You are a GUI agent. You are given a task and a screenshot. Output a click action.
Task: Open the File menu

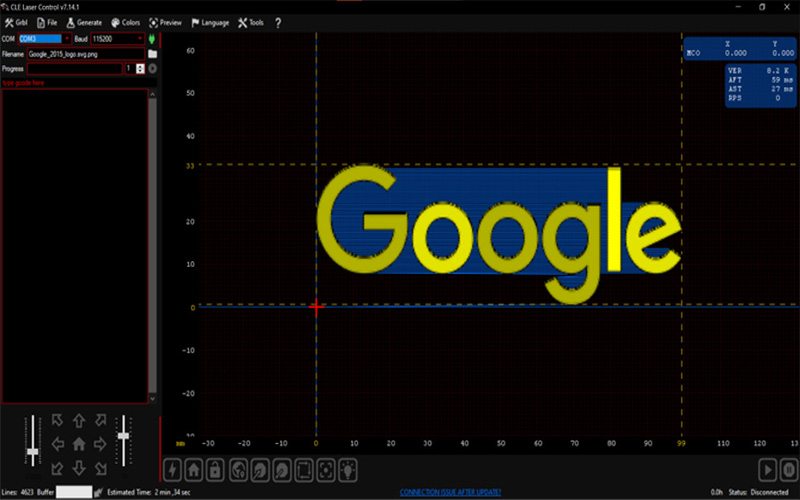pos(46,22)
